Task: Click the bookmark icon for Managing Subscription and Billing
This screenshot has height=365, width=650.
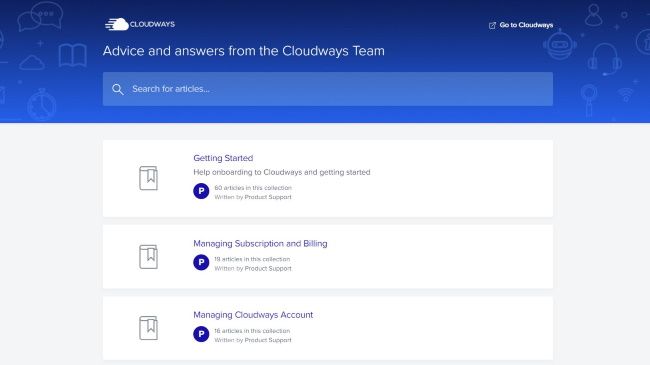Action: click(x=148, y=257)
